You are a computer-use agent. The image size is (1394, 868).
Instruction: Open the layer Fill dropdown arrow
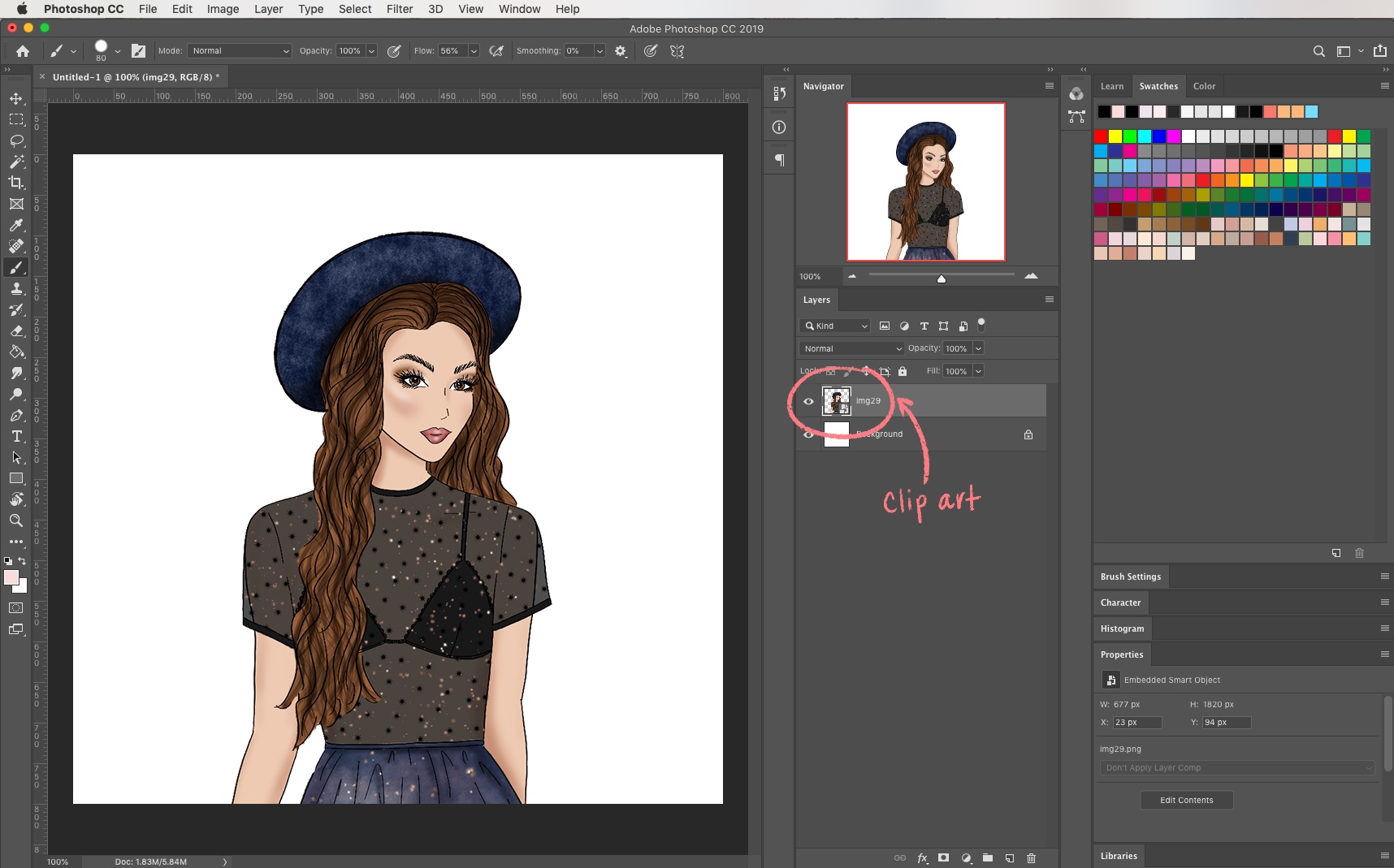point(978,371)
